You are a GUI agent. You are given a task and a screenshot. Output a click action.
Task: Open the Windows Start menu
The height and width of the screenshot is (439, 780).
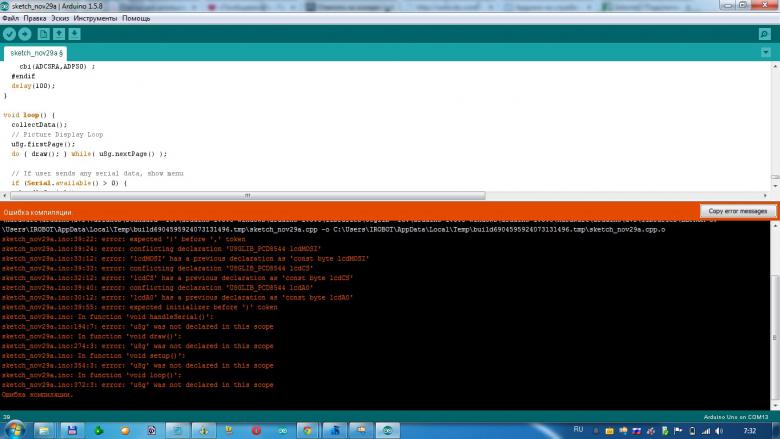coord(15,430)
